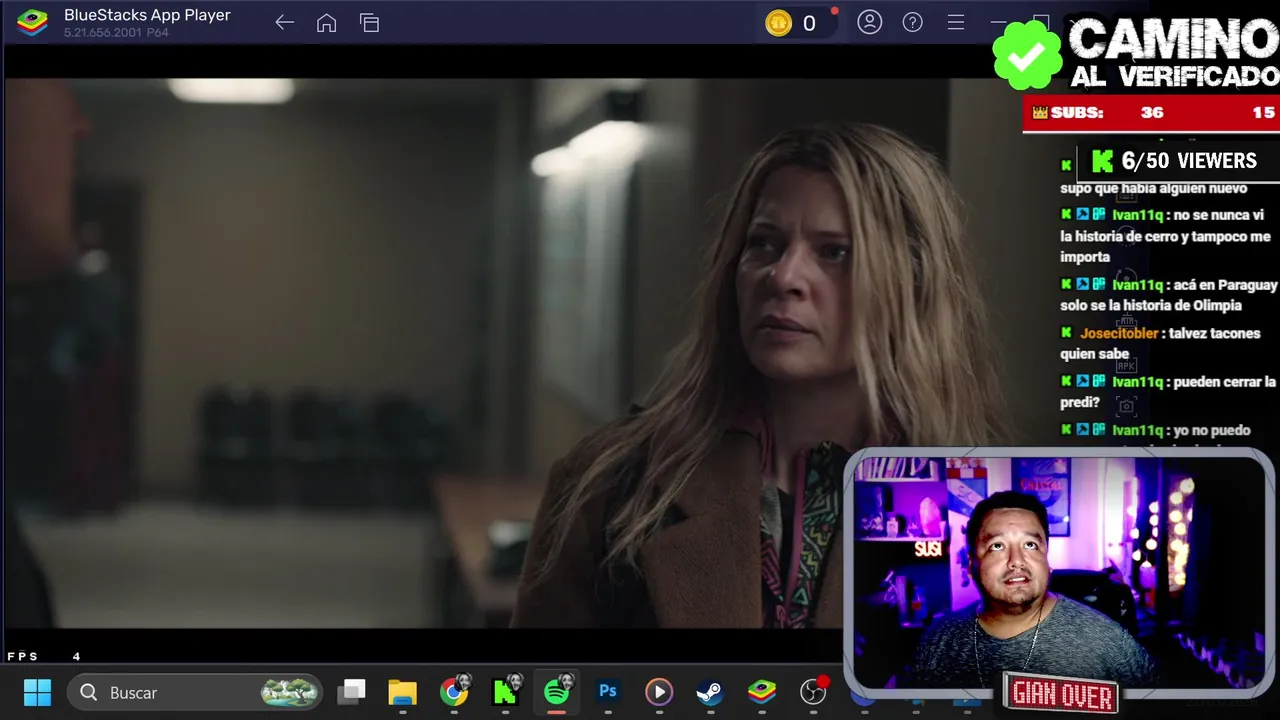1280x720 pixels.
Task: Click the Josecitobler username in chat
Action: pos(1119,333)
